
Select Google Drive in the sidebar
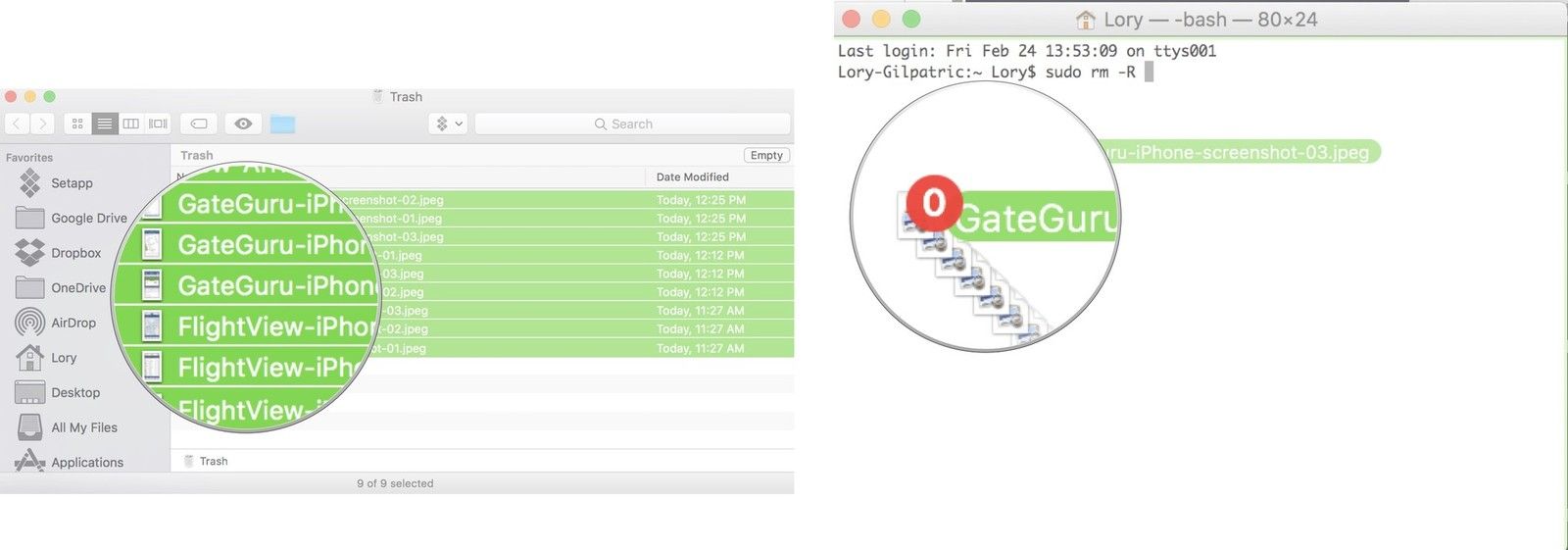[x=88, y=218]
